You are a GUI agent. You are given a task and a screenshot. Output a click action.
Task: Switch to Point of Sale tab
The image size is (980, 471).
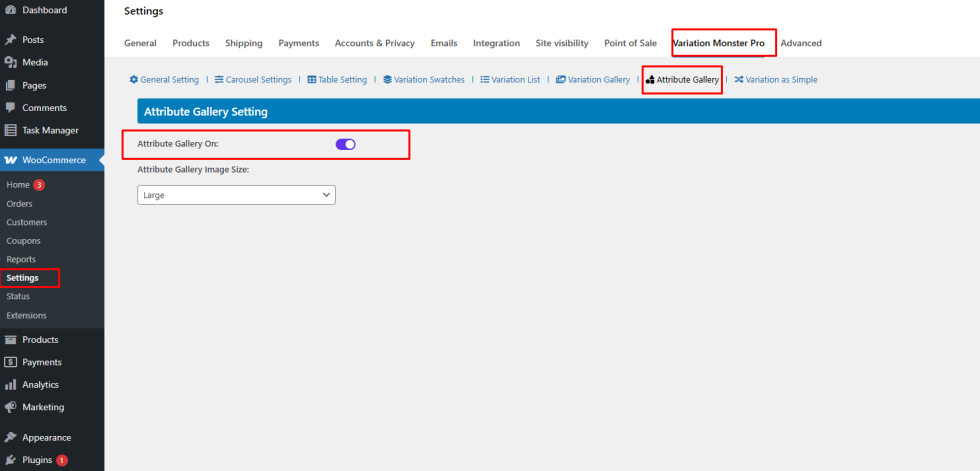[x=630, y=43]
